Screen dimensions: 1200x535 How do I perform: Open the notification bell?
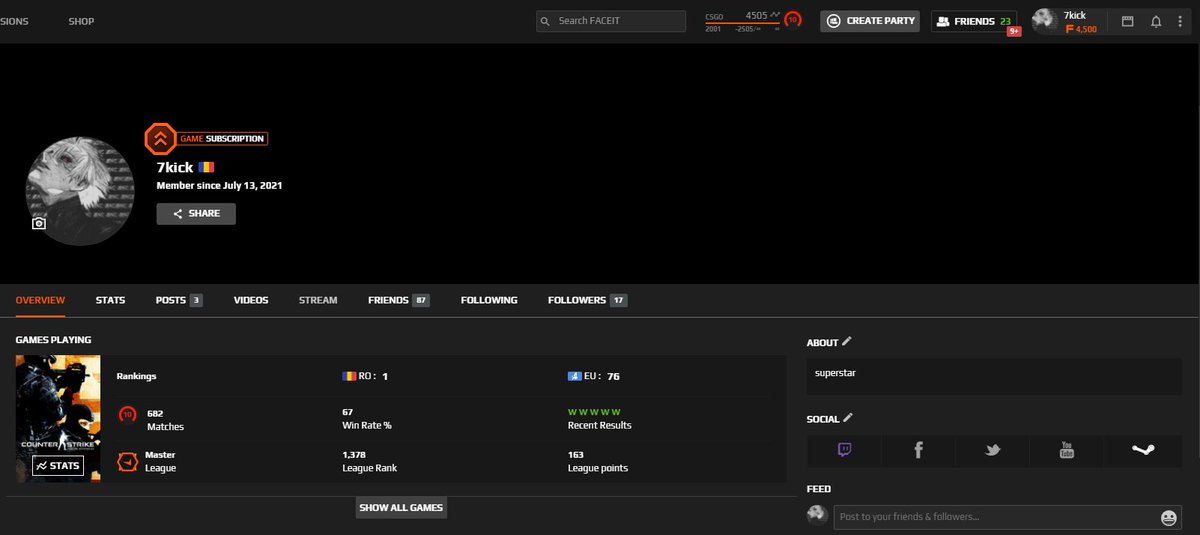pyautogui.click(x=1156, y=21)
